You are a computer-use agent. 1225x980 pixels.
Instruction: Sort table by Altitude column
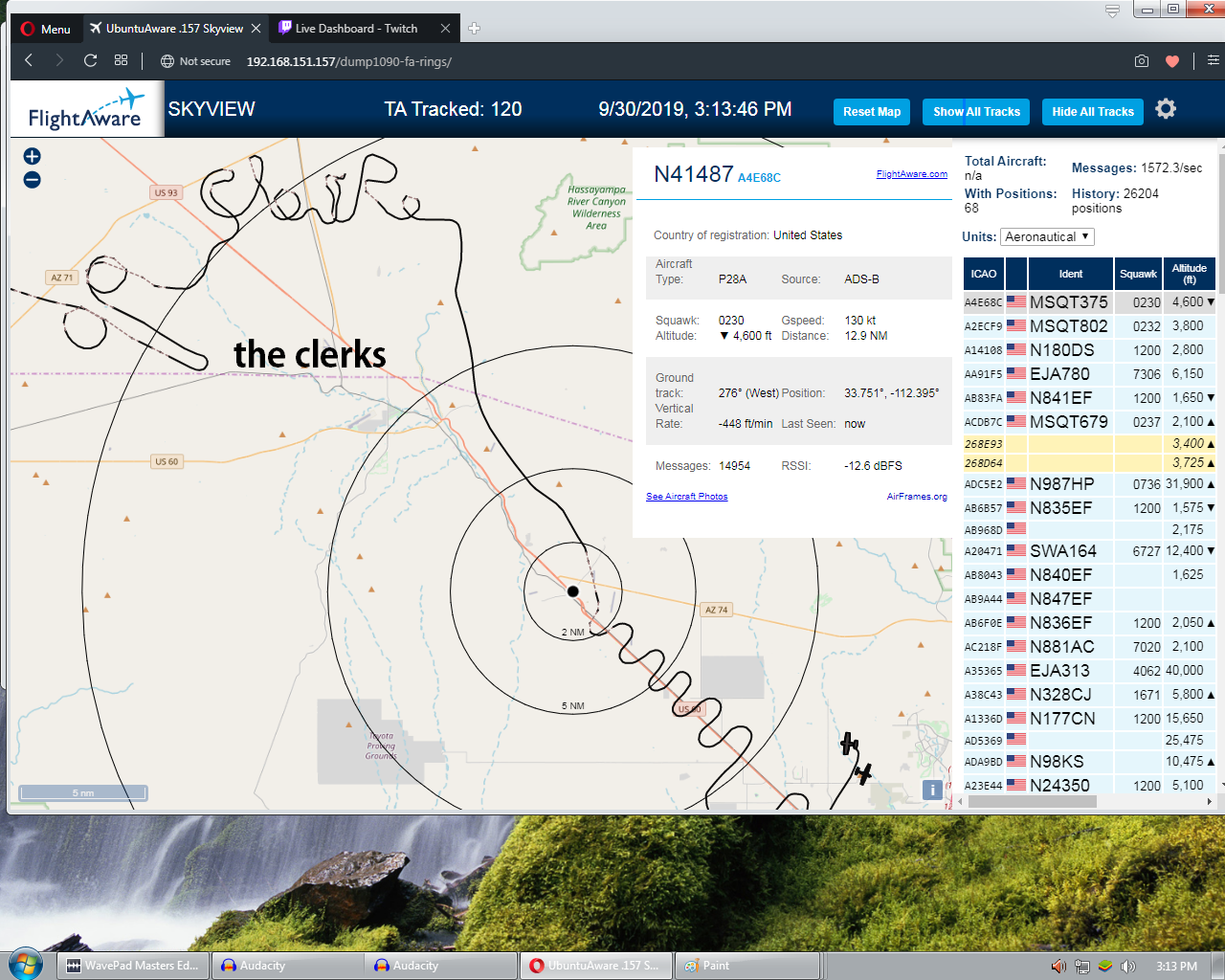1190,274
